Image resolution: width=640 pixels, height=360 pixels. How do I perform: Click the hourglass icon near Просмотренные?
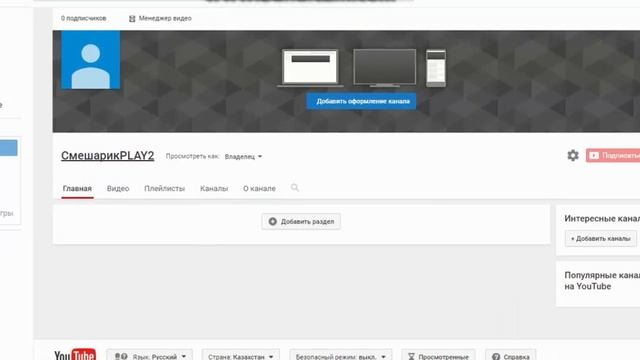[x=411, y=357]
